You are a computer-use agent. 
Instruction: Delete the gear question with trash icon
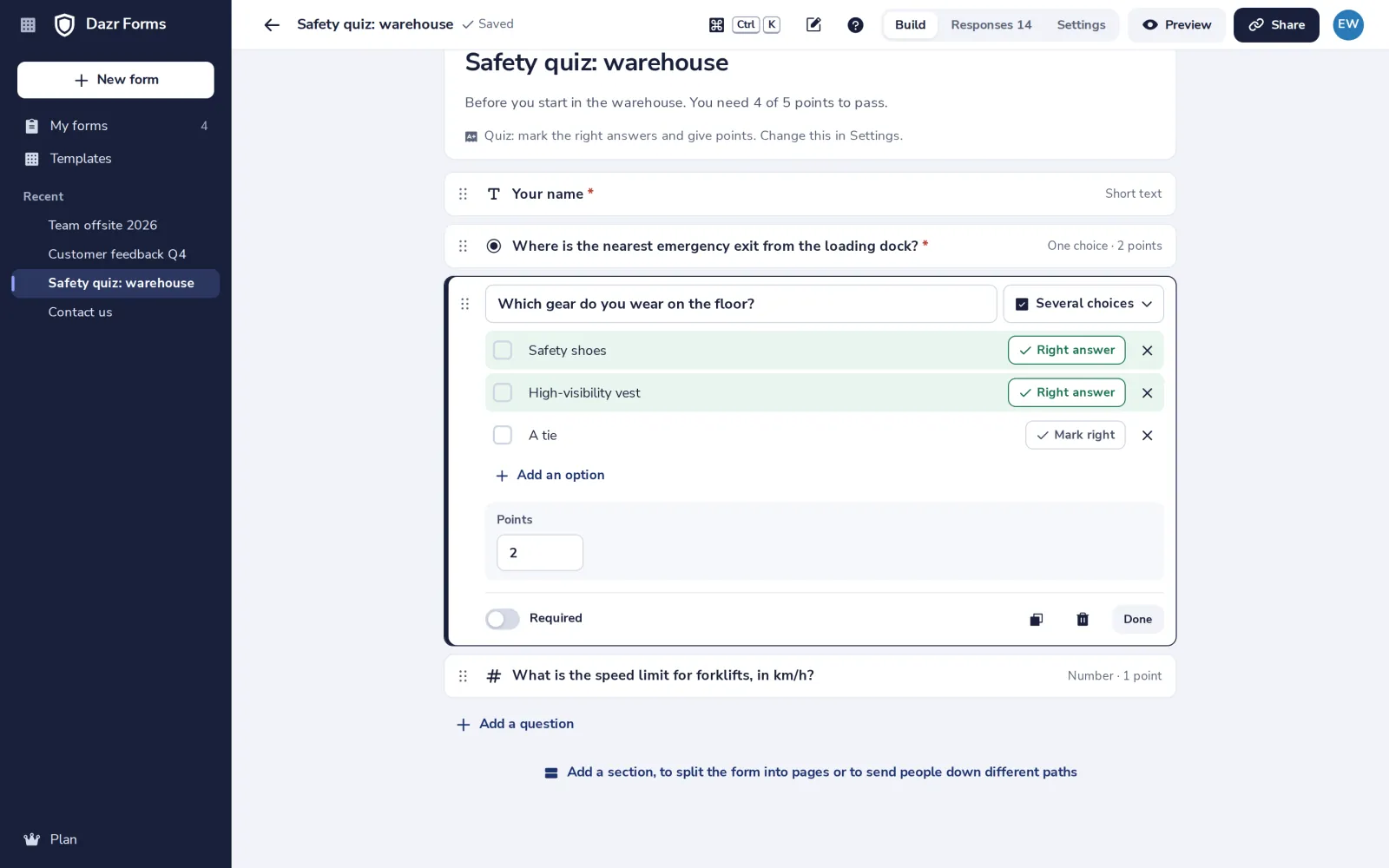(x=1083, y=619)
